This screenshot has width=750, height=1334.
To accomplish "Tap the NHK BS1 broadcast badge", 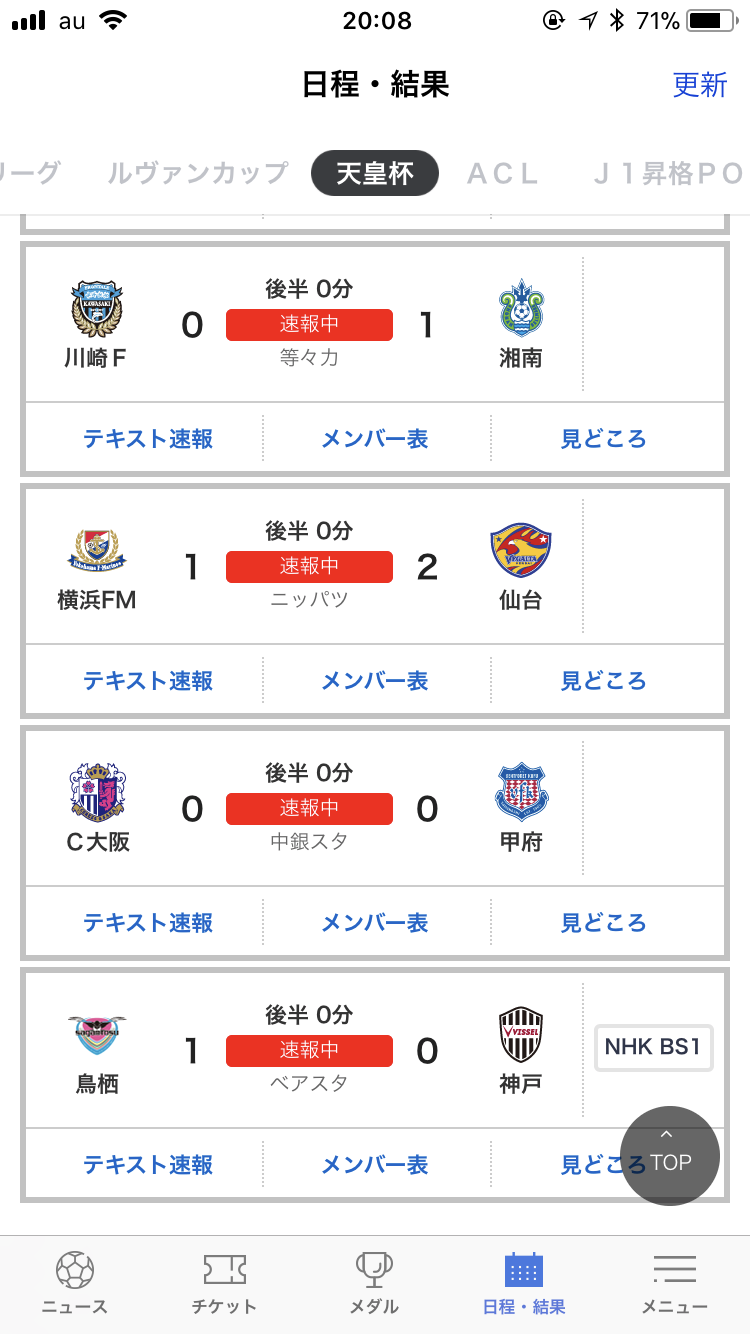I will [653, 1047].
